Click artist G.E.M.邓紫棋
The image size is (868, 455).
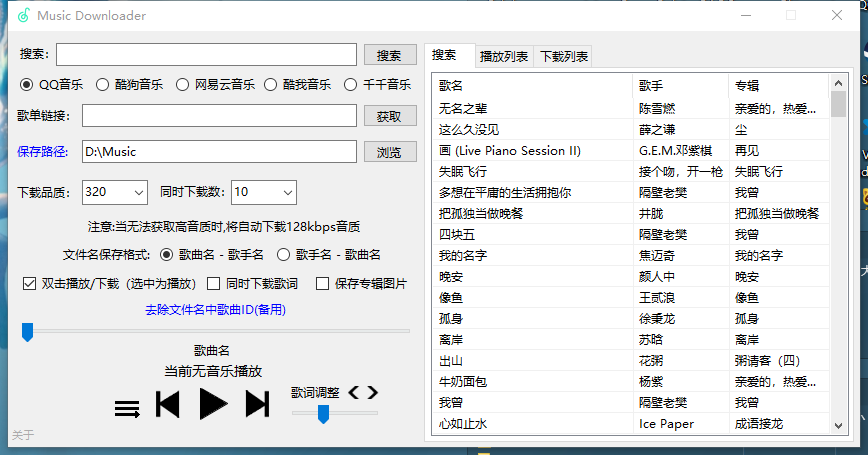coord(675,151)
